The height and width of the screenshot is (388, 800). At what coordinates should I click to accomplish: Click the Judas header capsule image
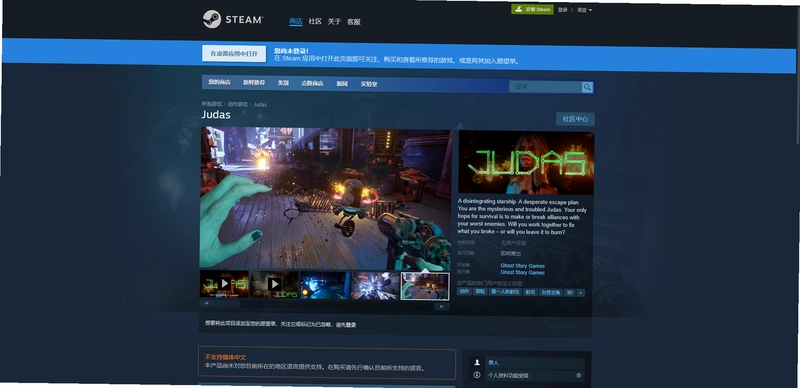coord(526,163)
